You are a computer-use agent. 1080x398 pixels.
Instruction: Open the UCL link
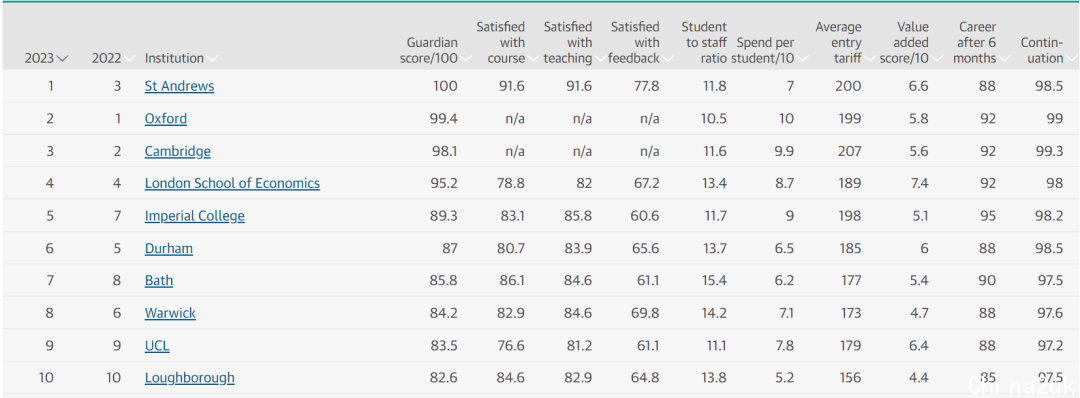click(157, 345)
